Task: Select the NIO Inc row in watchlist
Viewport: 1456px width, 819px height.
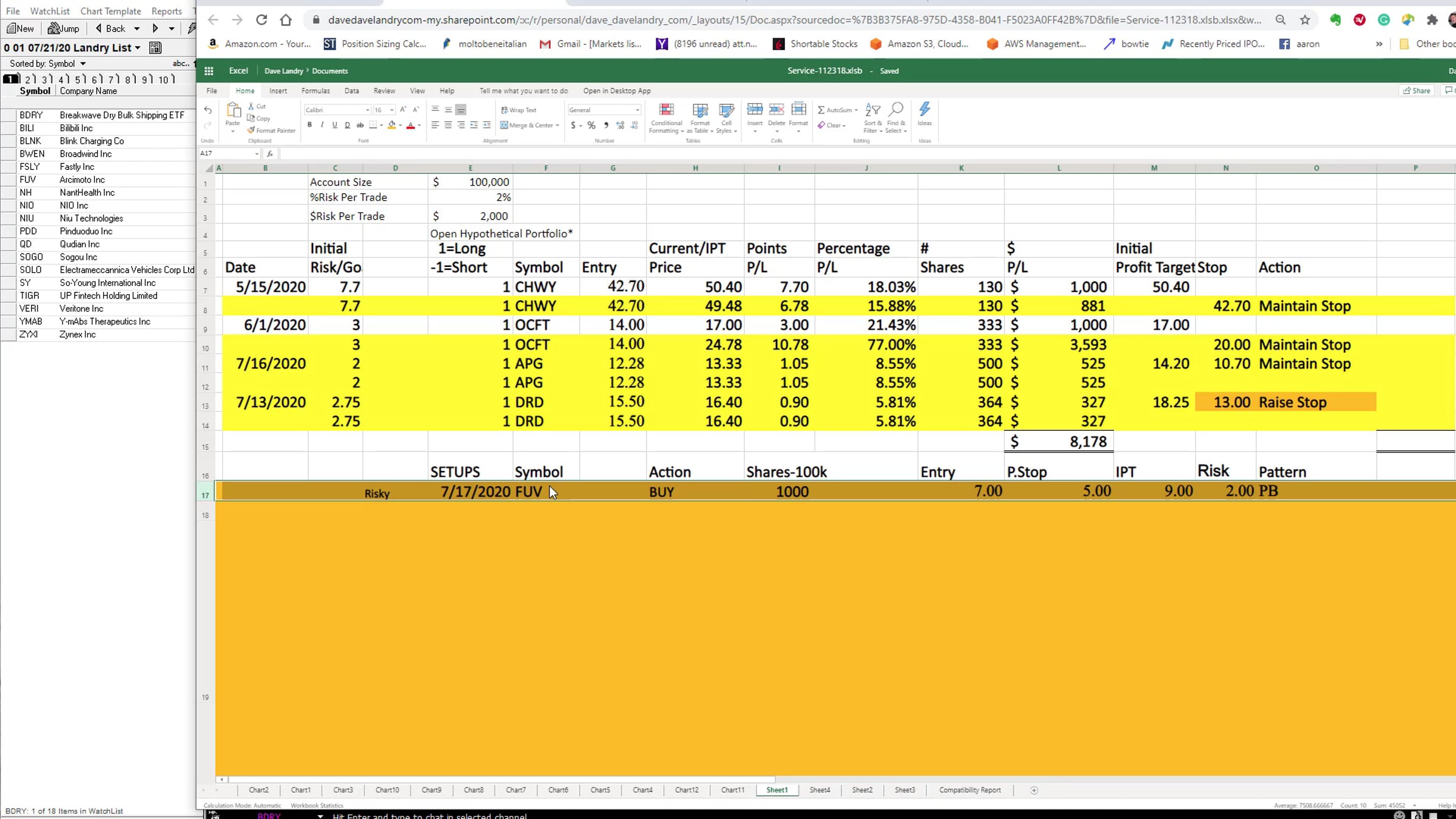Action: pos(98,206)
